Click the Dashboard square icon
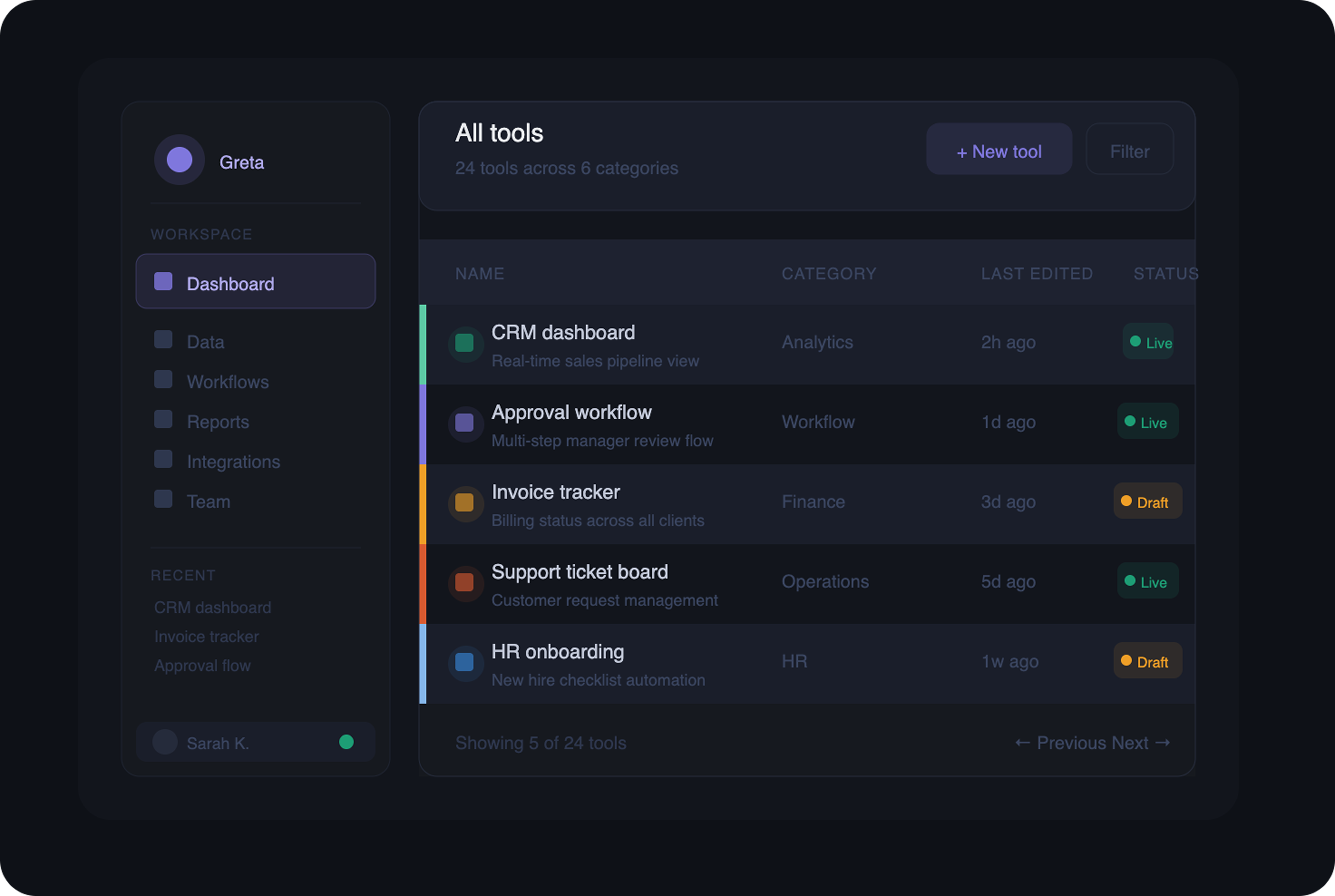The height and width of the screenshot is (896, 1335). tap(163, 281)
